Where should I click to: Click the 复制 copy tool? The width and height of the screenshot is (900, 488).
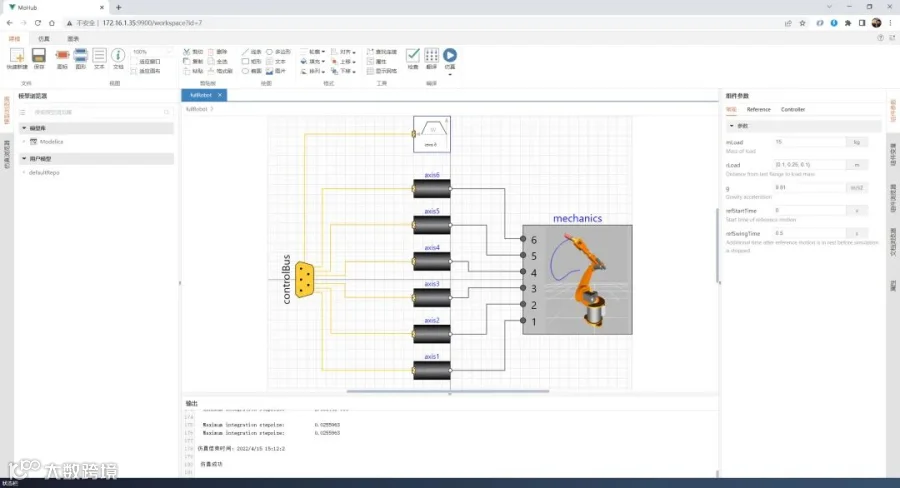pos(193,61)
